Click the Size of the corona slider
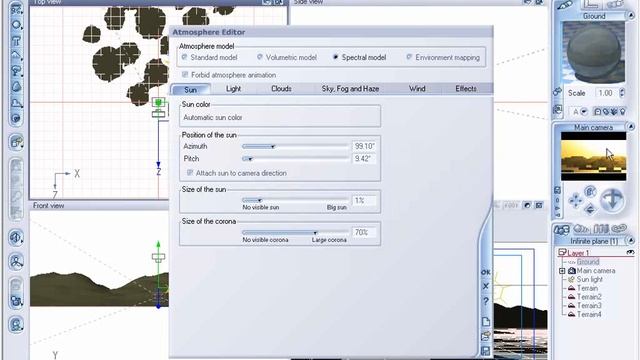 (x=295, y=232)
